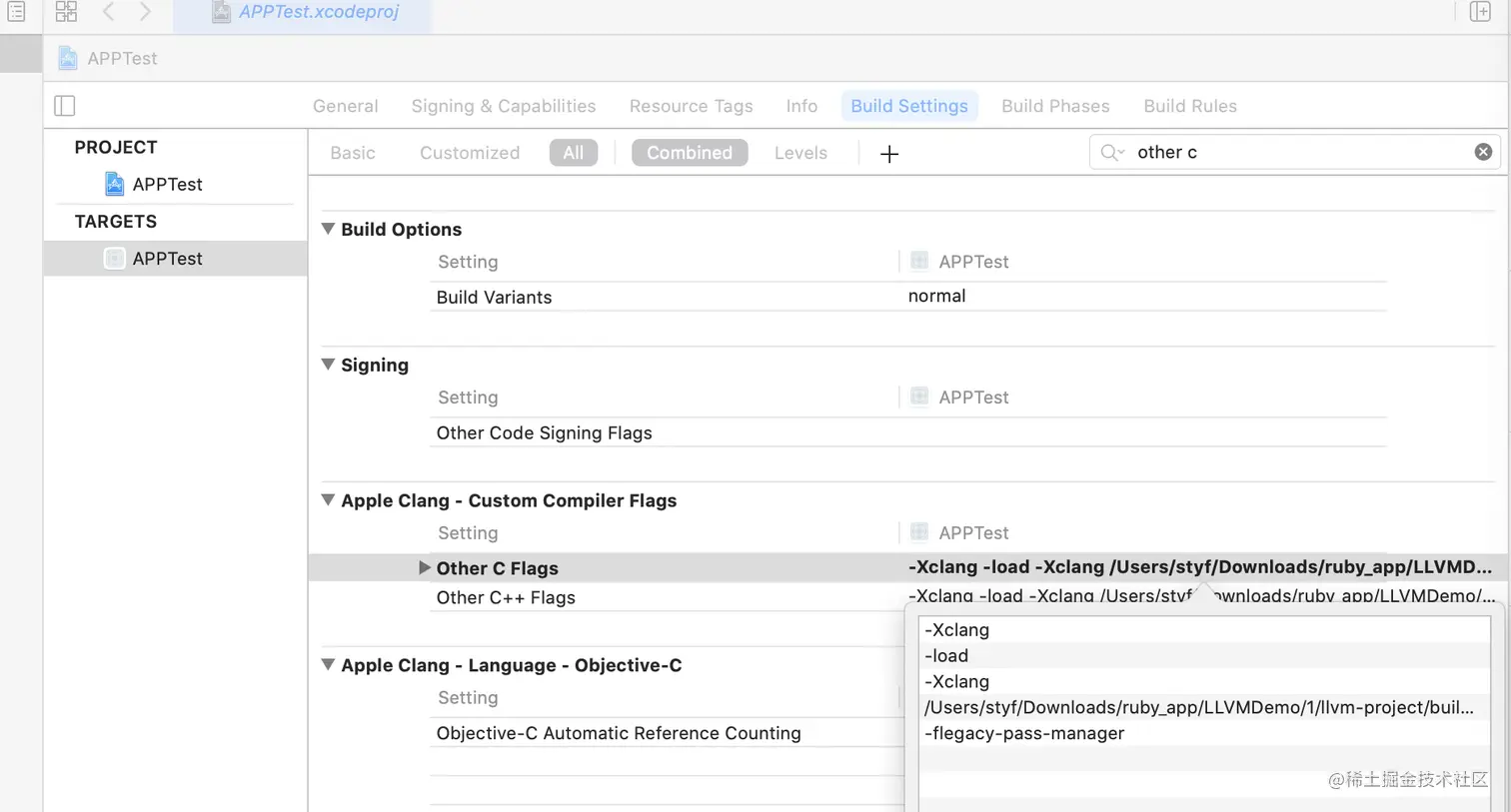Click APPTest column icon in Custom Compiler Flags
This screenshot has height=812, width=1511.
coord(919,532)
